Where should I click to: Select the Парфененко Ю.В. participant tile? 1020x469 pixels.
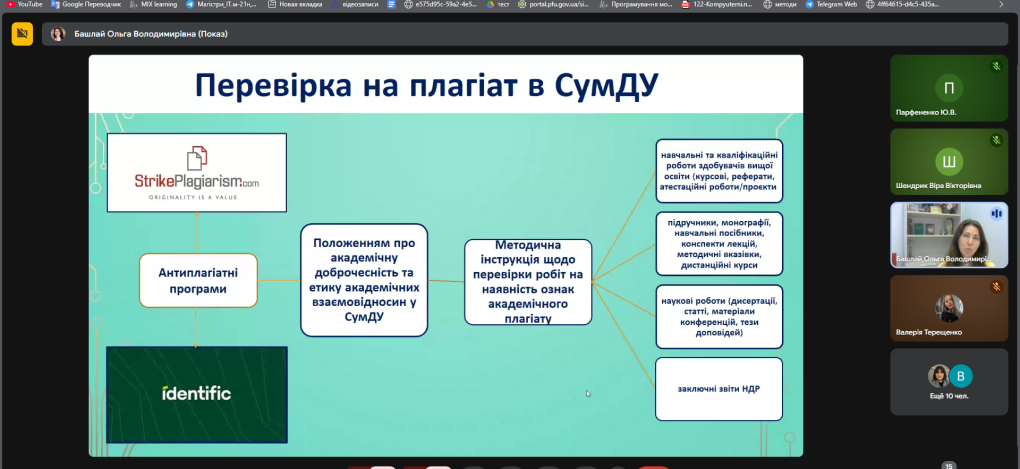(948, 91)
